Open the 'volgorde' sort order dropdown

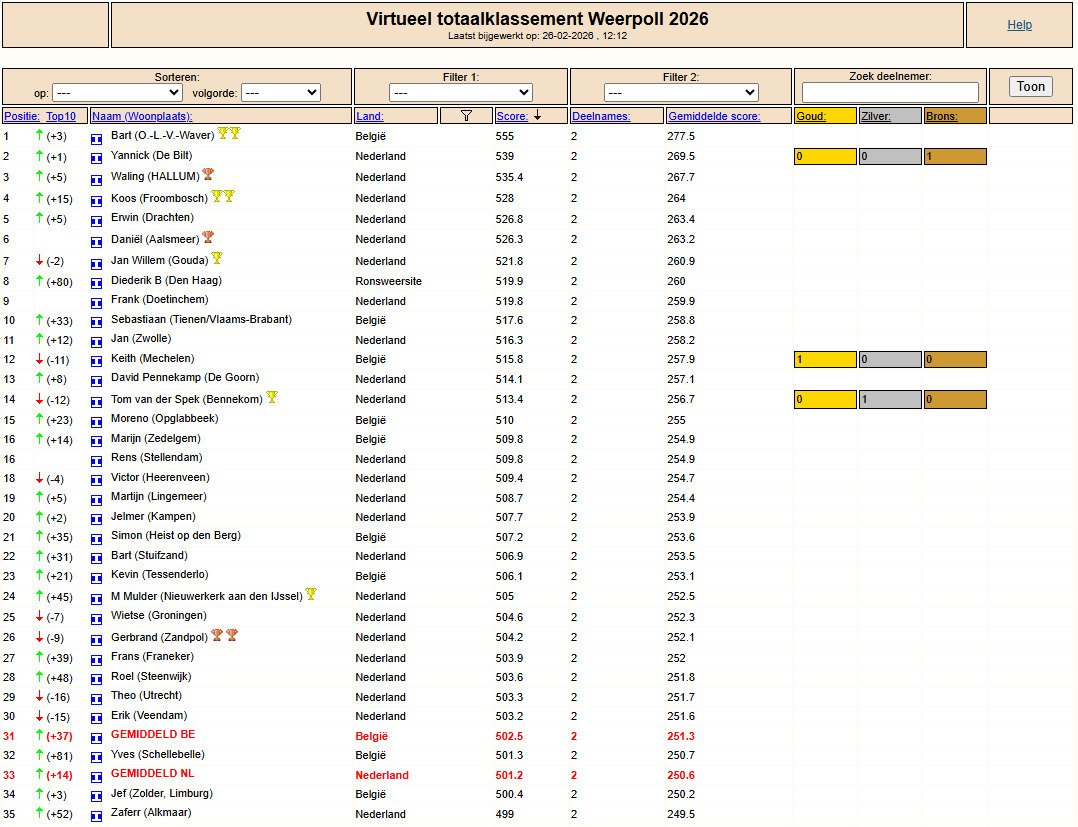coord(280,92)
